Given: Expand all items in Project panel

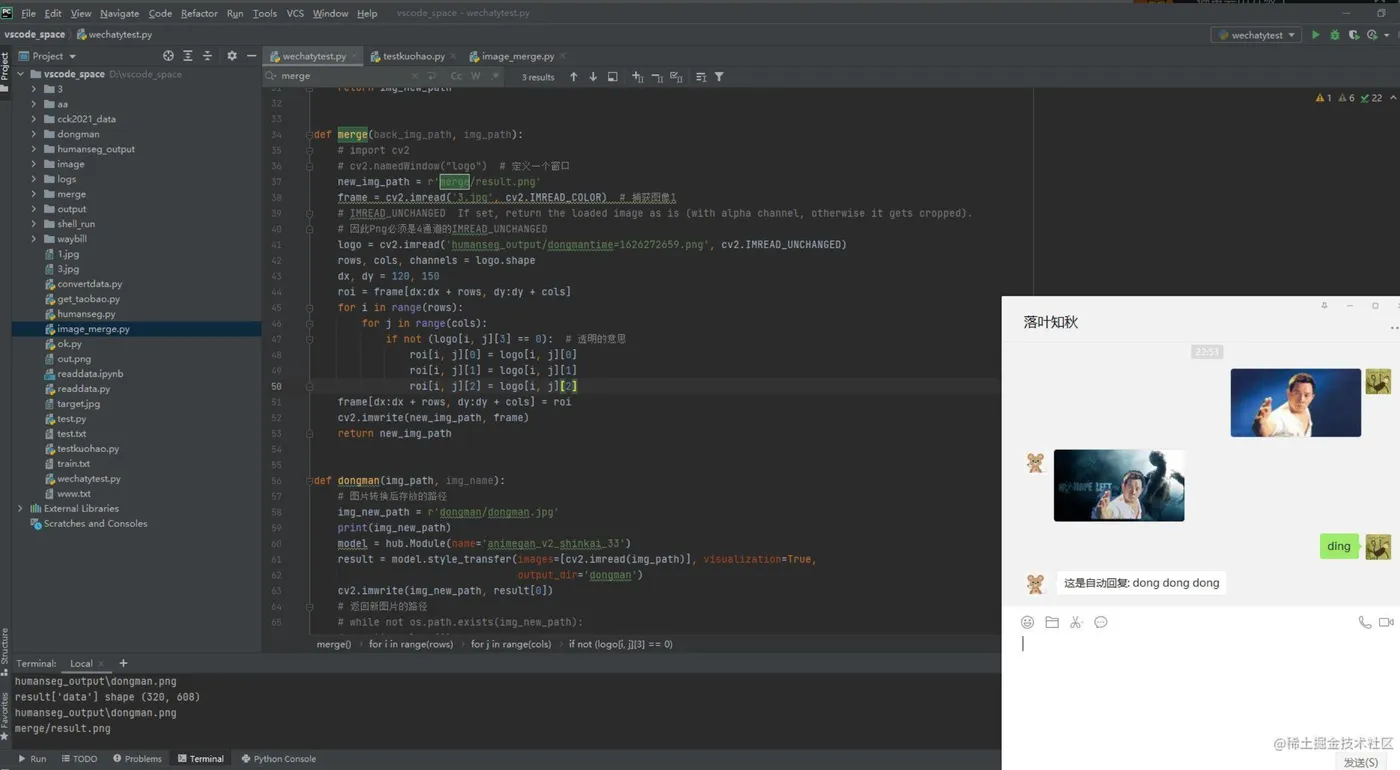Looking at the screenshot, I should click(187, 56).
